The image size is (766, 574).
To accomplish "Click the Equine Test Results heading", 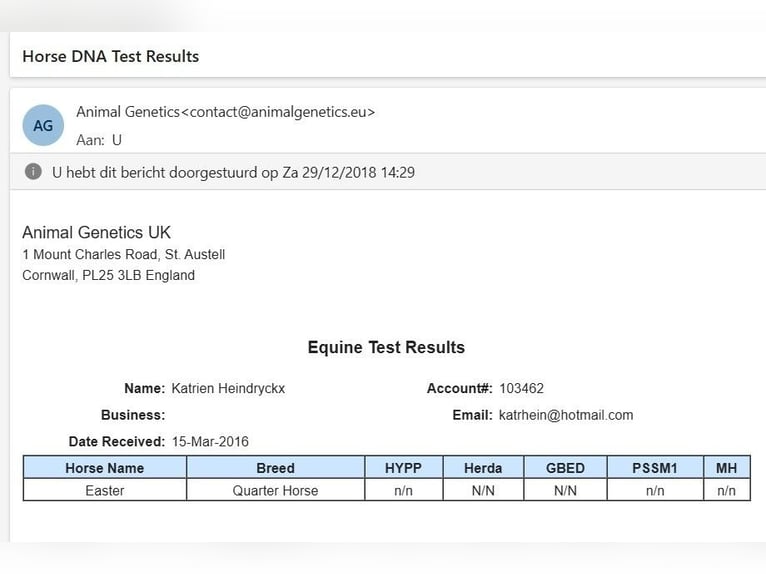I will coord(386,348).
